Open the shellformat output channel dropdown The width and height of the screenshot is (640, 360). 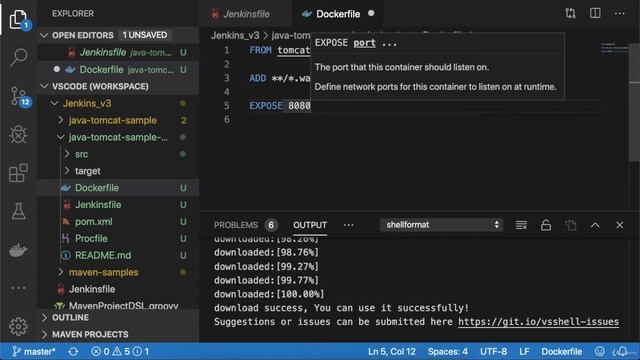[x=441, y=225]
